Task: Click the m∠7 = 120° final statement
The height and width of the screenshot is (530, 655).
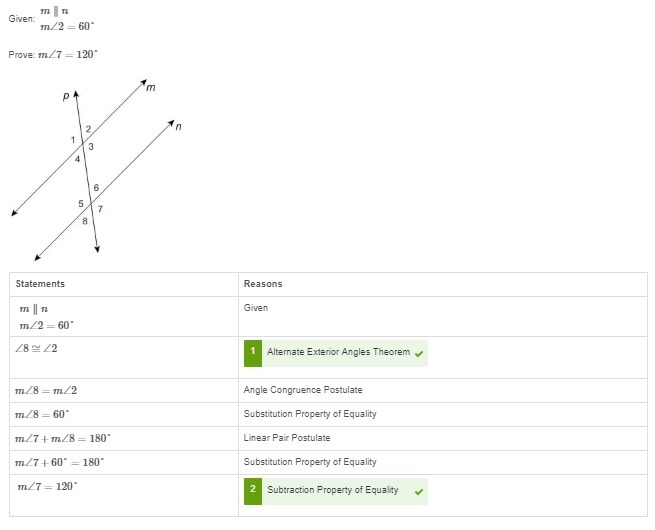Action: point(48,486)
